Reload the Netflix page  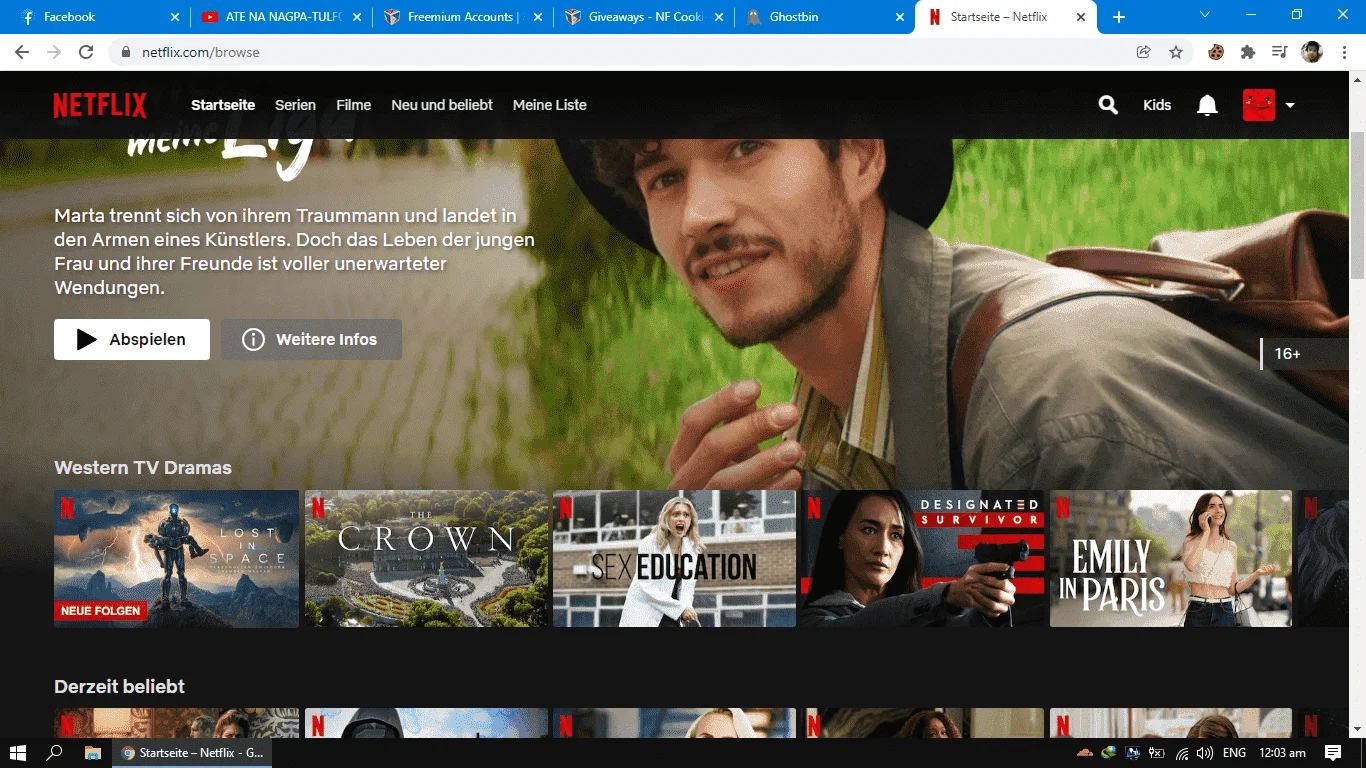click(x=86, y=52)
